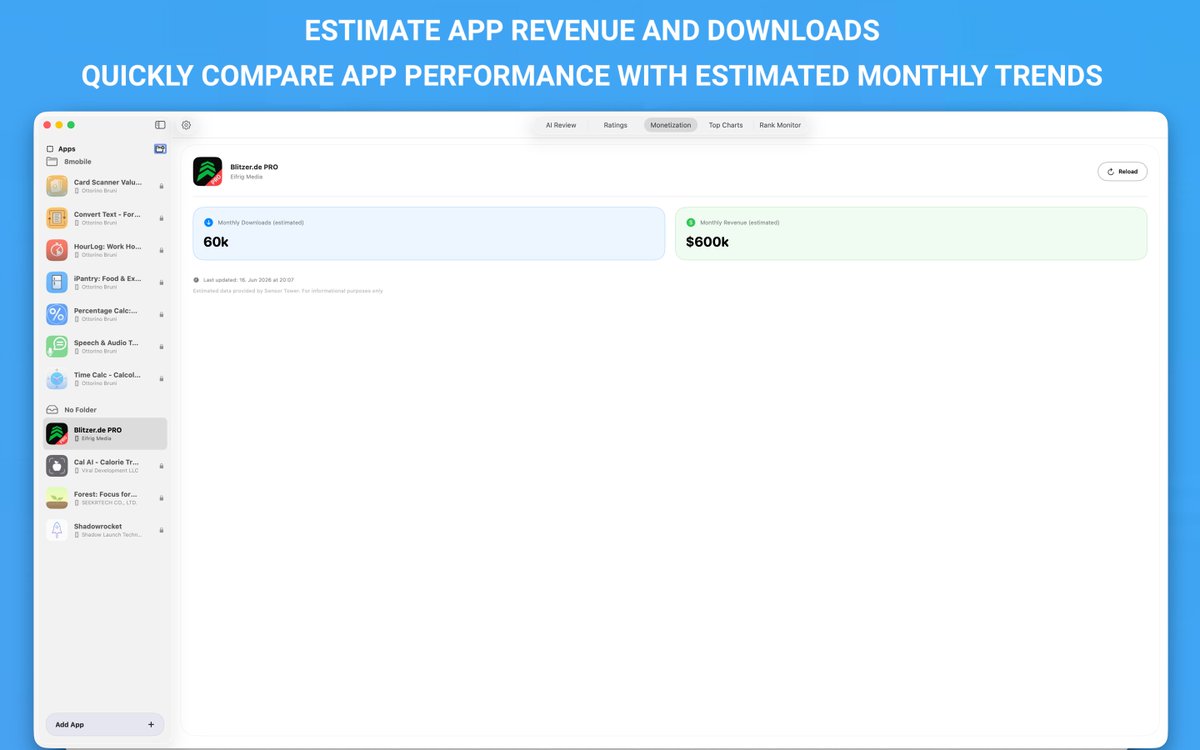Select the Percentage Calc:... row

(x=105, y=314)
